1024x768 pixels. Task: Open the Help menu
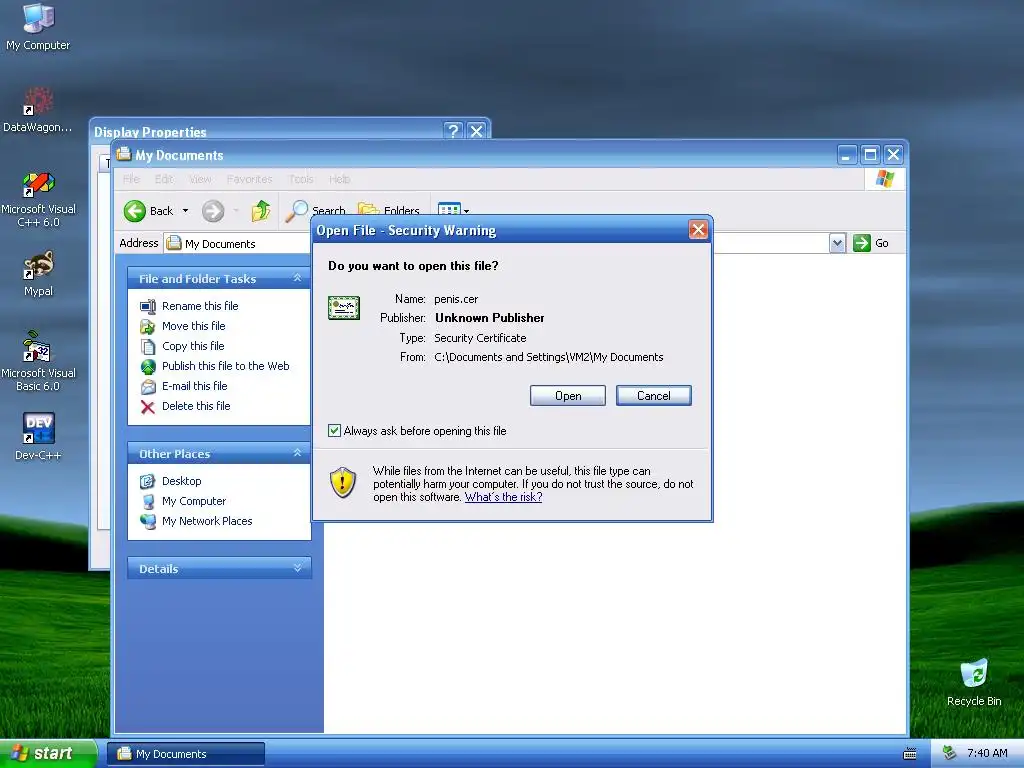340,179
